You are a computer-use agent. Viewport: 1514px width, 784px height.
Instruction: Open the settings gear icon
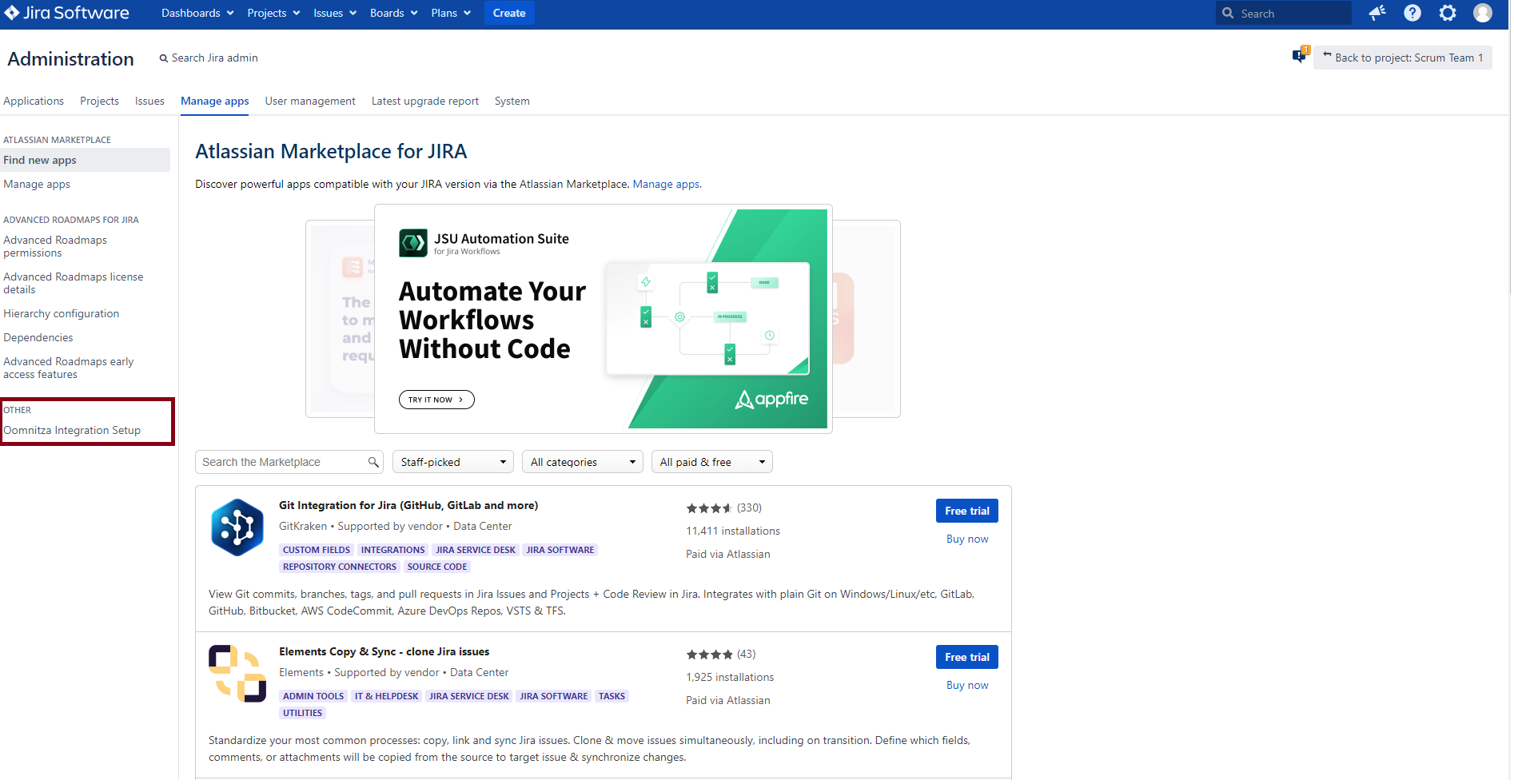tap(1448, 13)
